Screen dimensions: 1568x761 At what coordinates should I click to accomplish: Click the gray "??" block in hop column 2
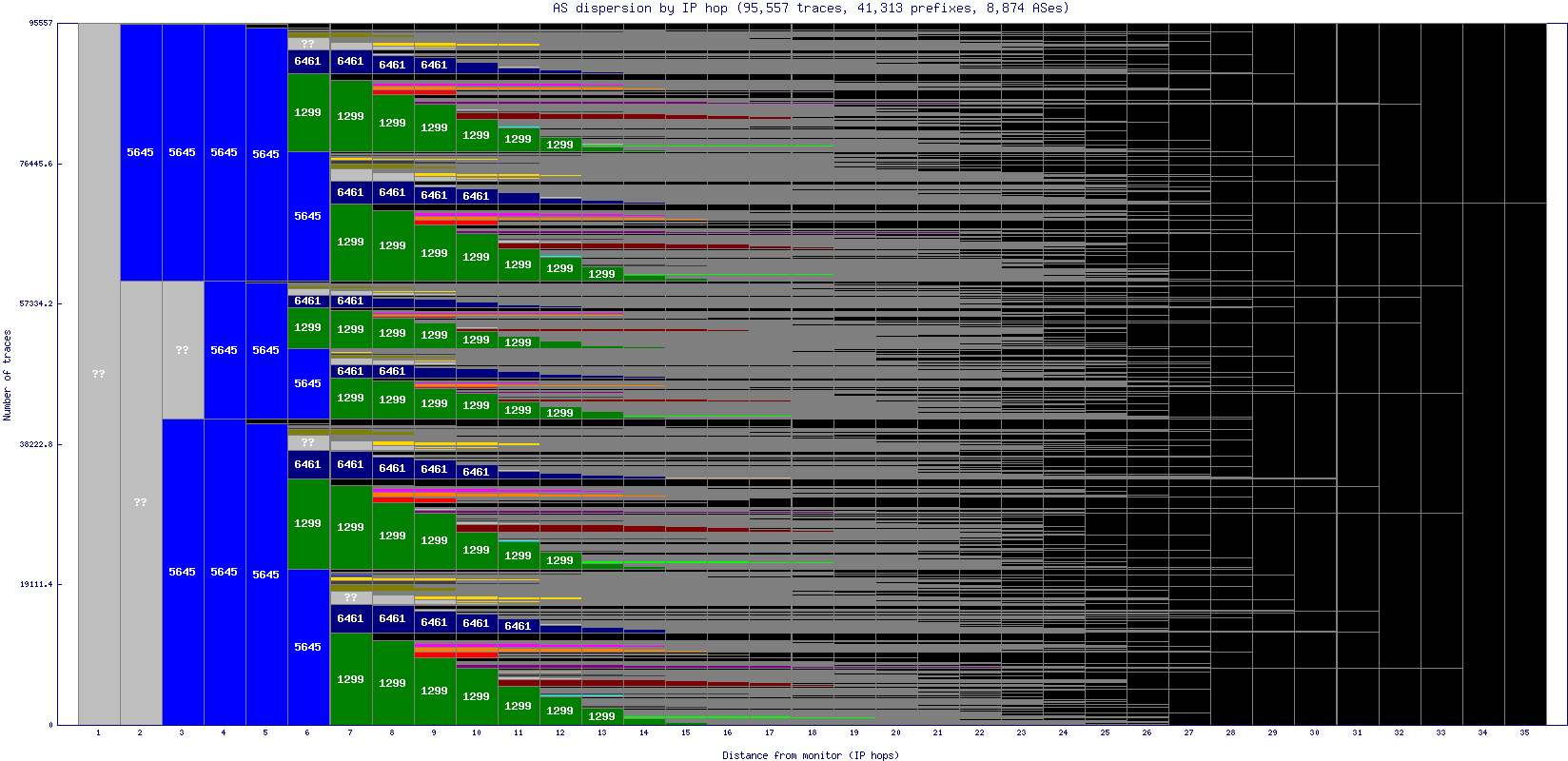(x=141, y=502)
